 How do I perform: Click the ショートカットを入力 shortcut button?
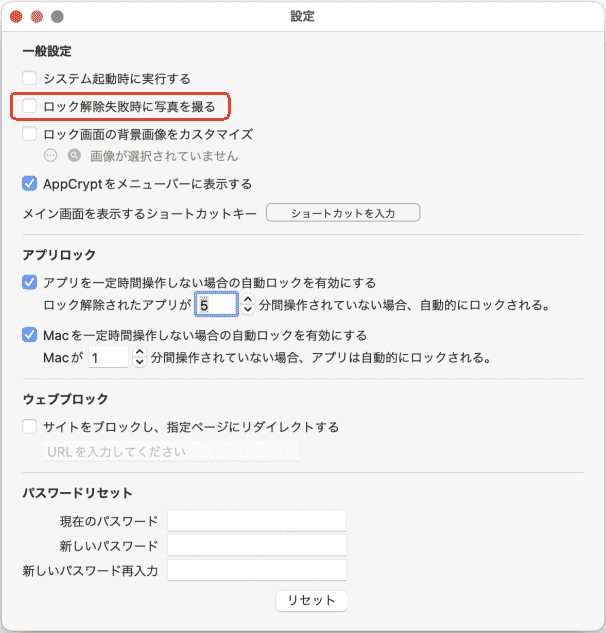click(343, 213)
